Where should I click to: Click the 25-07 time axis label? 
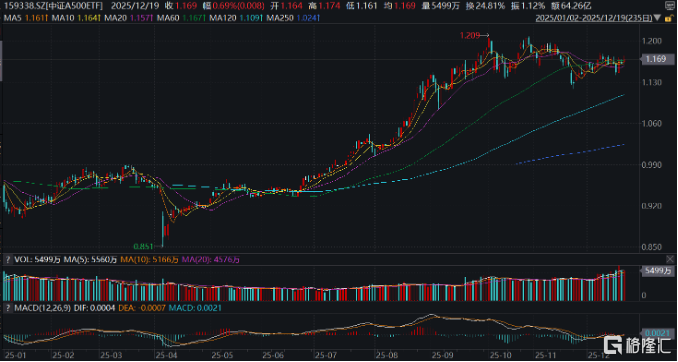[x=326, y=355]
